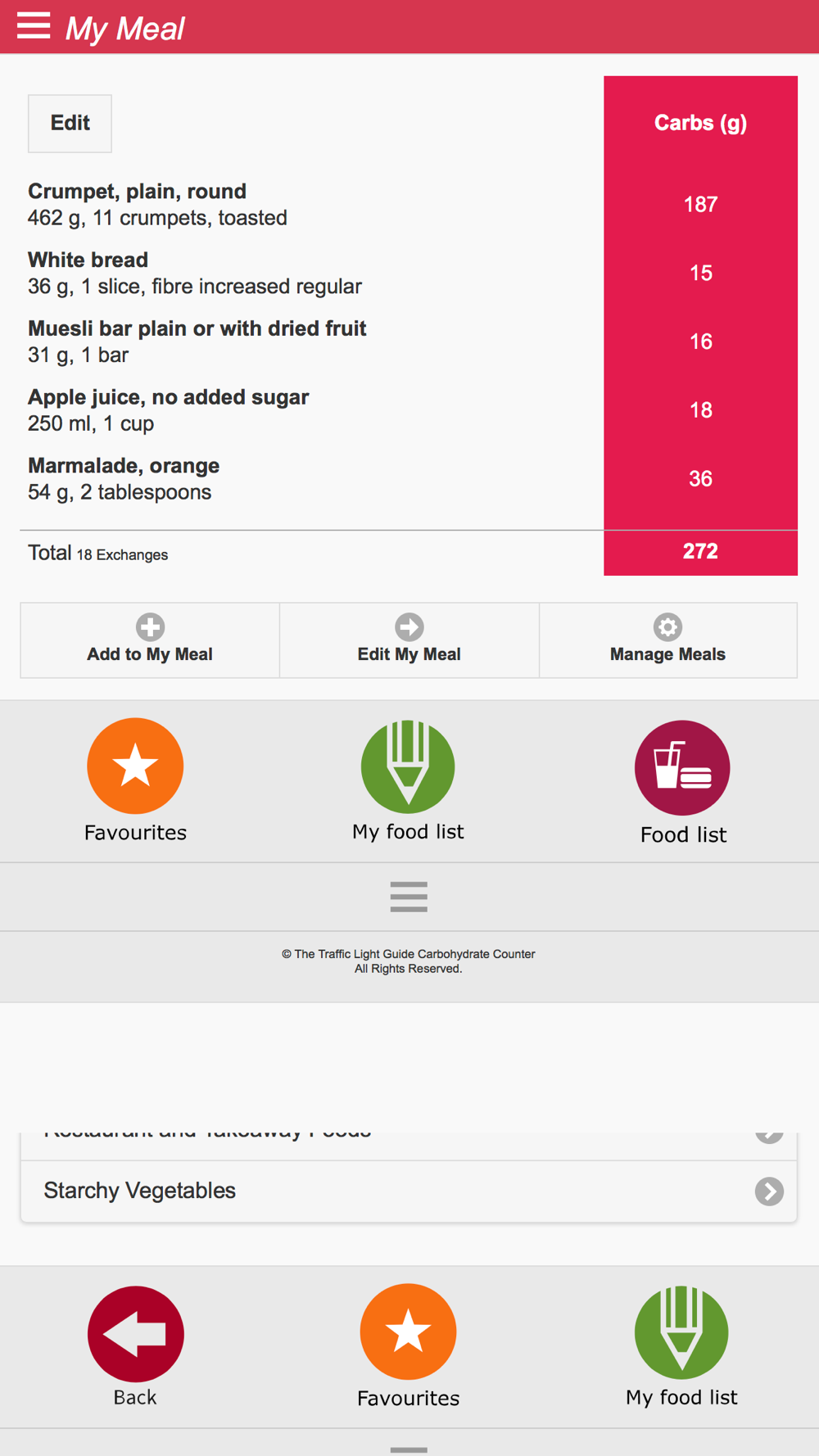Tap the plus icon on Add to My Meal
Screen dimensions: 819x1456
point(150,627)
